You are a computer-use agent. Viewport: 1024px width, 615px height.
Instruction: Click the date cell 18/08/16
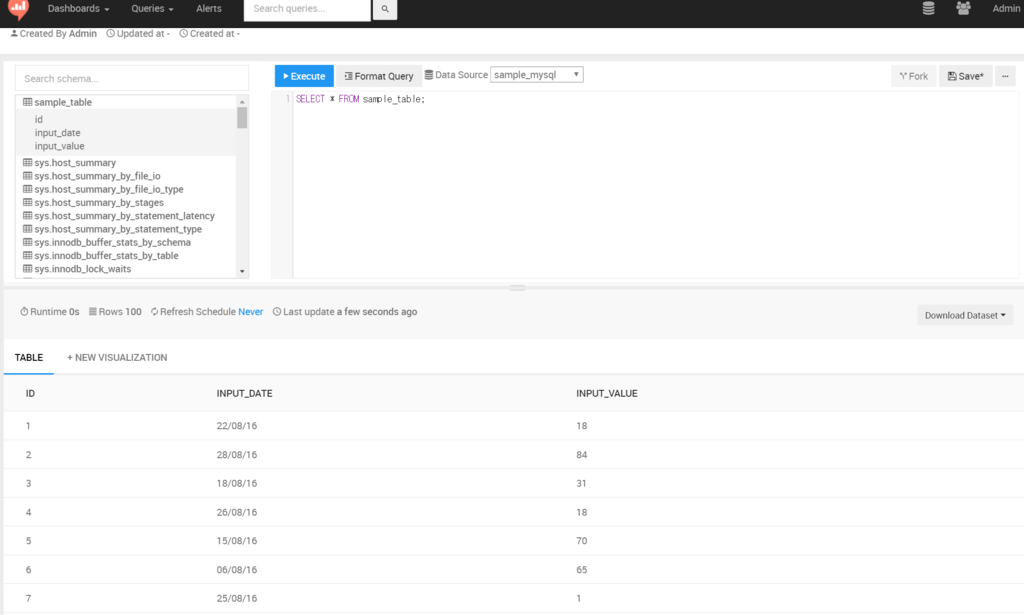pyautogui.click(x=236, y=483)
